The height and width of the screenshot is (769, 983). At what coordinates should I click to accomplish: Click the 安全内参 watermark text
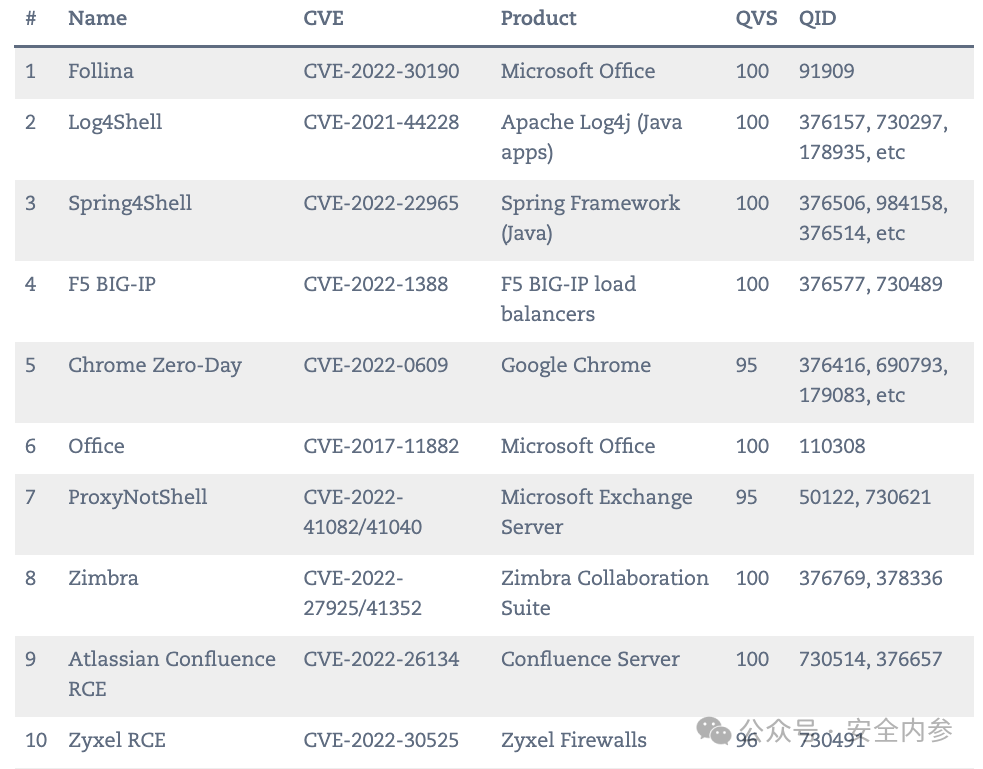tap(900, 730)
